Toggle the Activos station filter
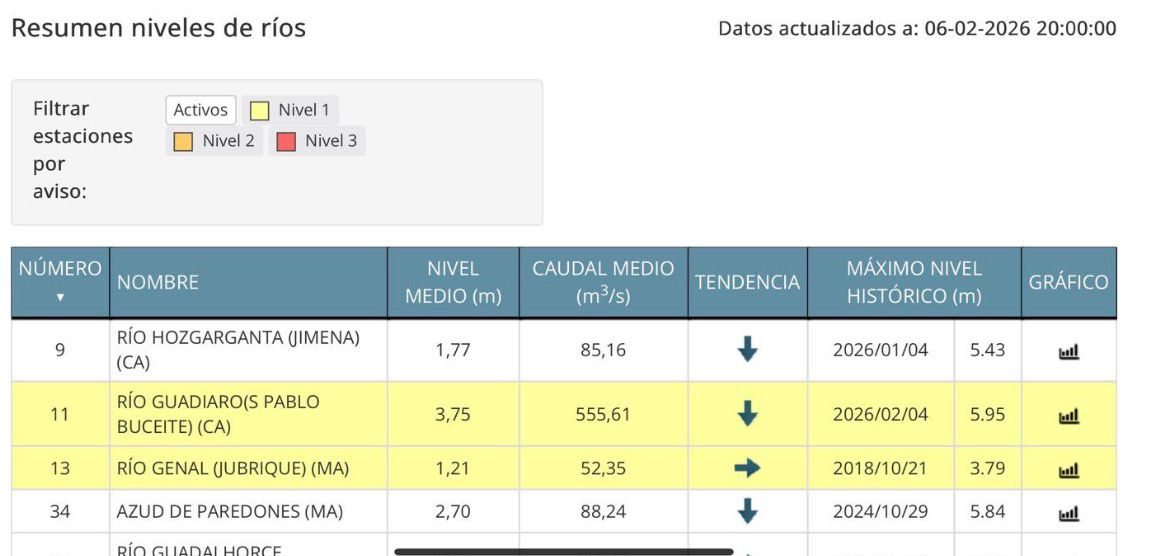Screen dimensions: 1166x556 (201, 110)
